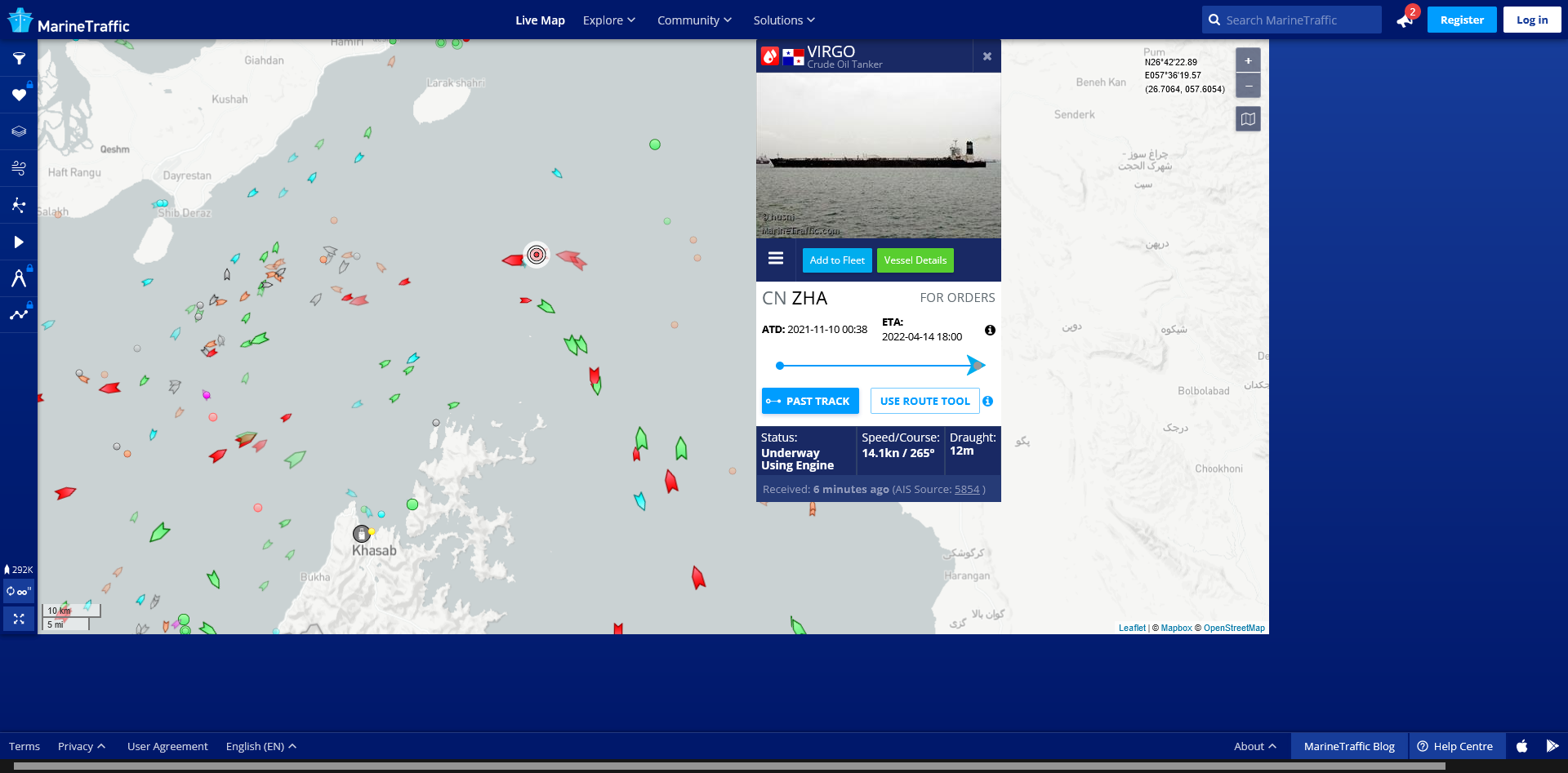Toggle fullscreen map with expand arrows

tap(19, 619)
